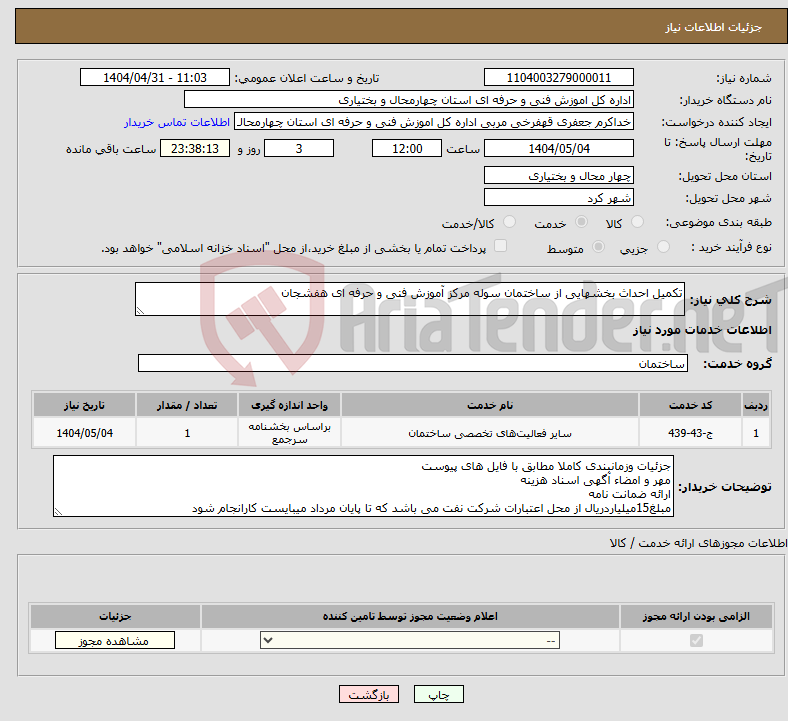The image size is (788, 721).
Task: Click the جزئیات column header
Action: point(115,616)
